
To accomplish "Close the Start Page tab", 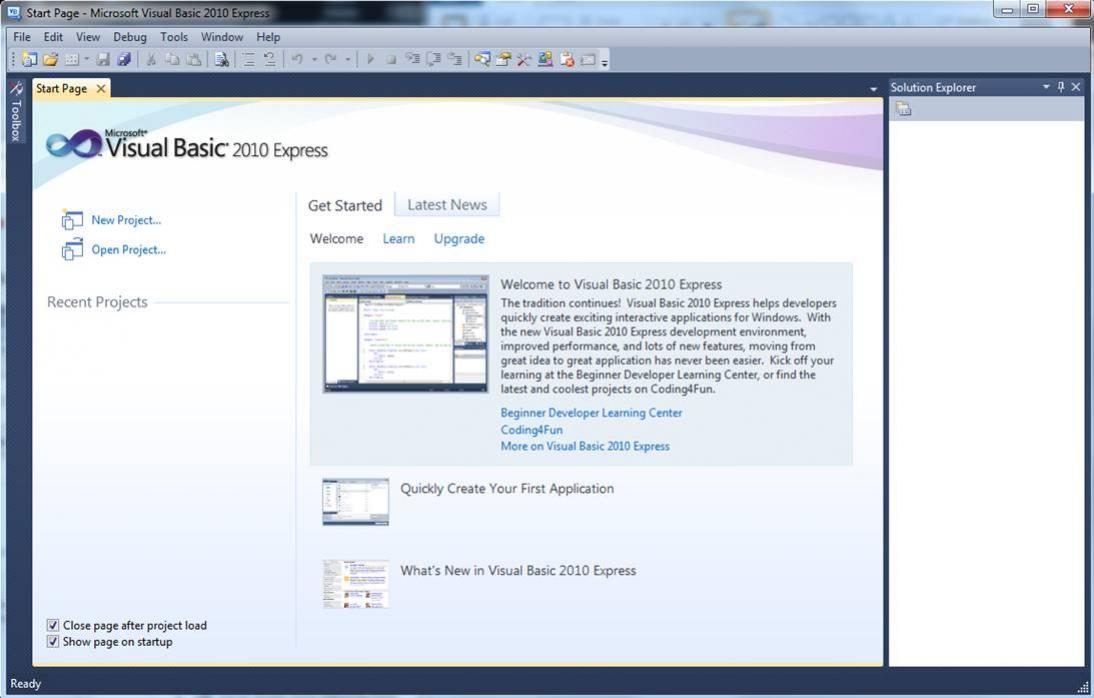I will coord(101,89).
